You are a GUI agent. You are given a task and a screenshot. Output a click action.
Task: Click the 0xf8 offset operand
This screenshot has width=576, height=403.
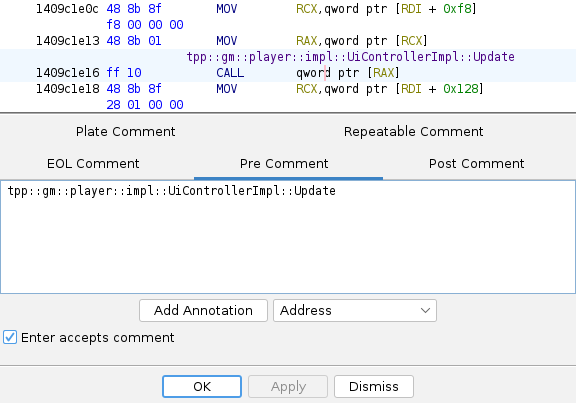(457, 8)
